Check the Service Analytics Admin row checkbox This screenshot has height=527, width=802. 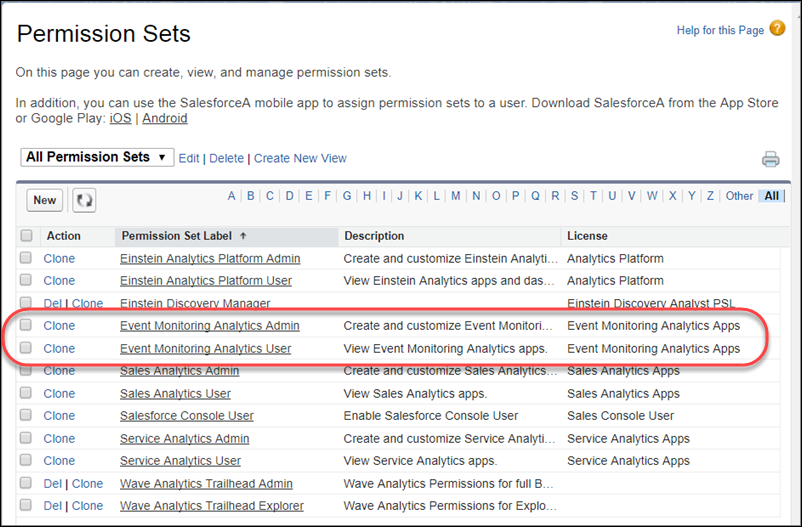26,438
